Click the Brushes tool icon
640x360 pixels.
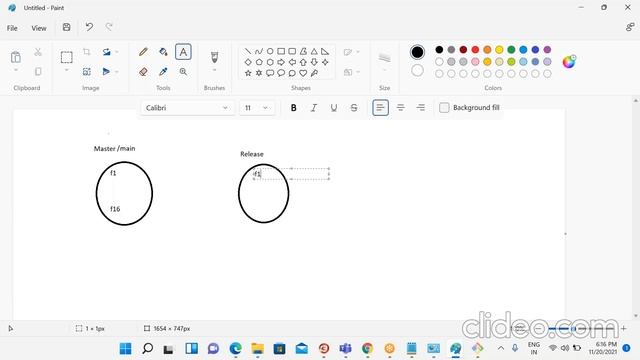pos(214,57)
